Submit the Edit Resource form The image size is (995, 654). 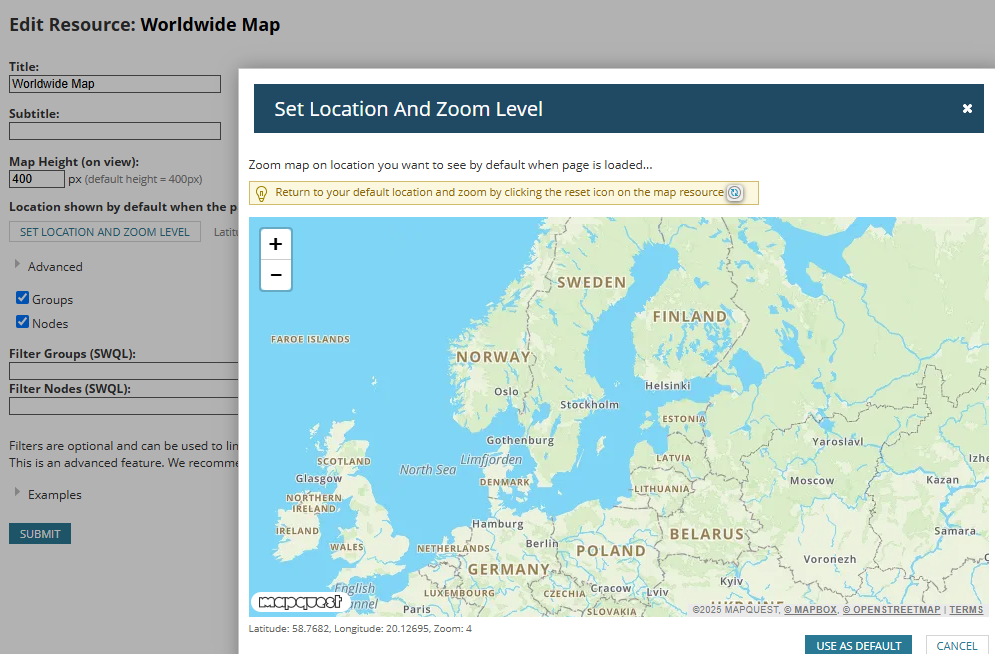click(x=40, y=533)
